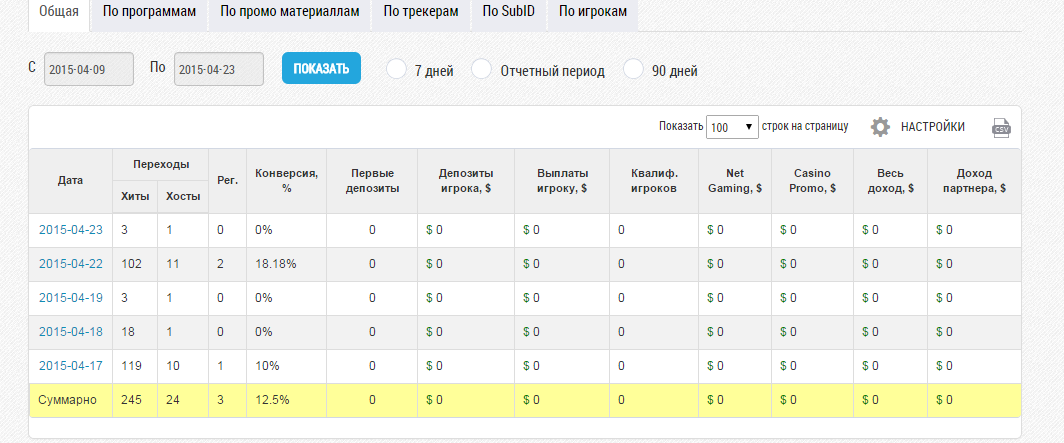Choose the 90 дней radio button
This screenshot has height=443, width=1064.
(x=633, y=69)
